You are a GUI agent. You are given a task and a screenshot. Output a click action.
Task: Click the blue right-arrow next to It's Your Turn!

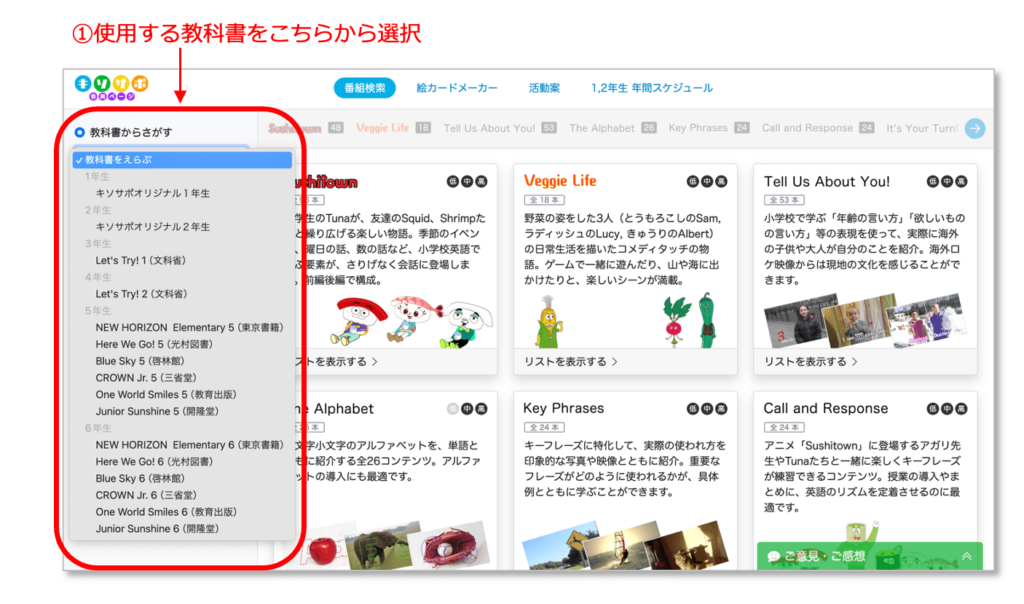tap(974, 129)
